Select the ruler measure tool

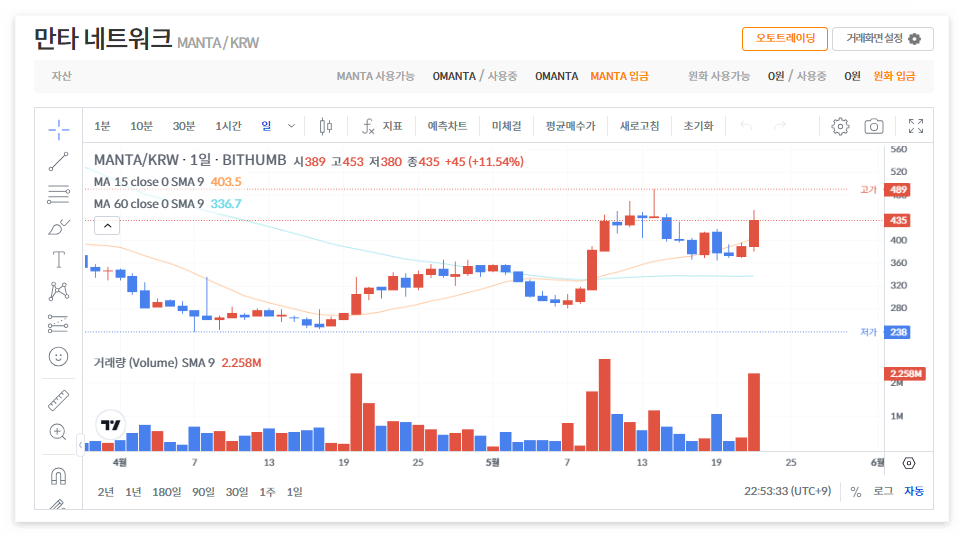(58, 400)
